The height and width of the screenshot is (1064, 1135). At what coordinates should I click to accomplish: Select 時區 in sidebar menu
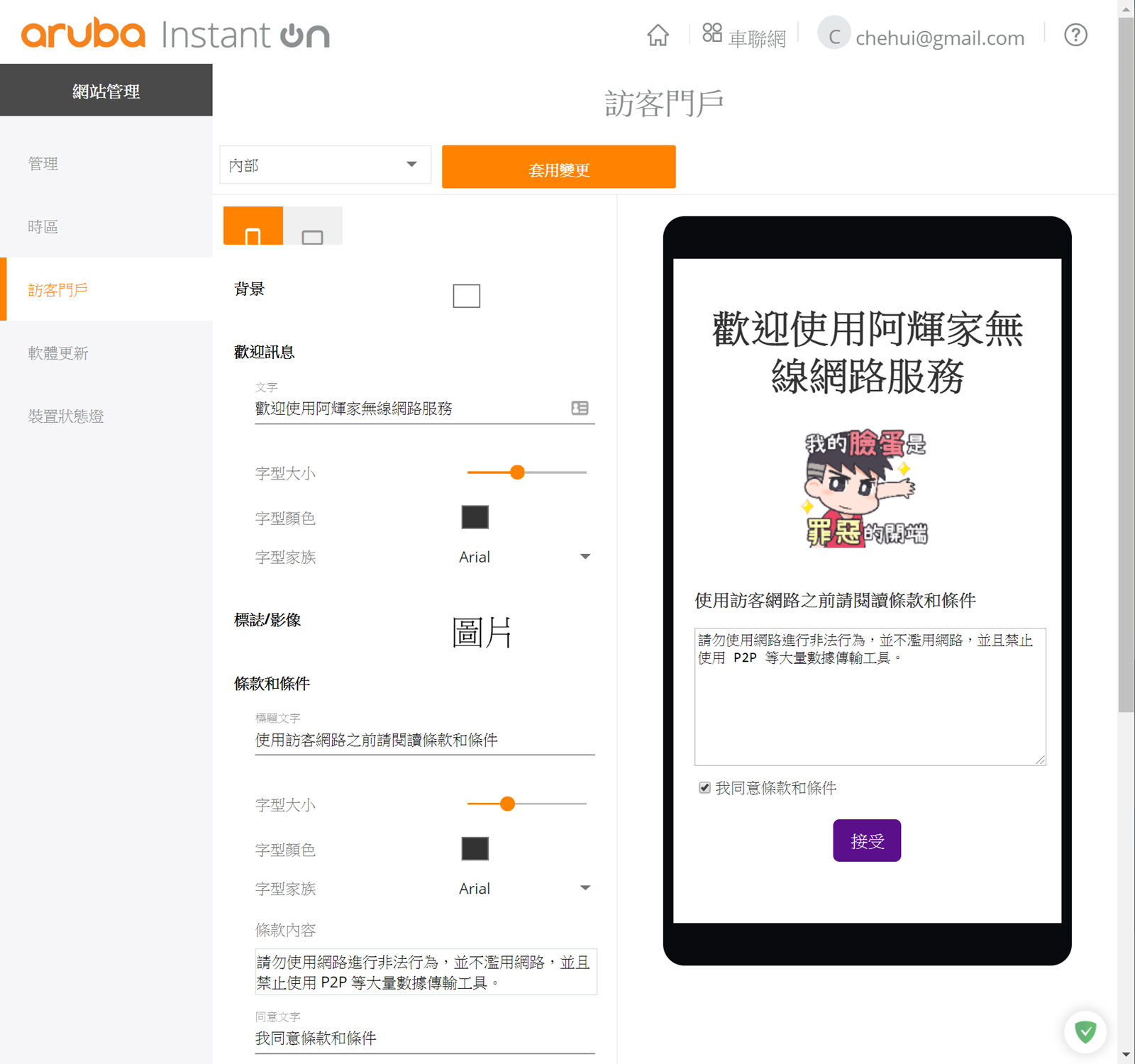point(43,227)
